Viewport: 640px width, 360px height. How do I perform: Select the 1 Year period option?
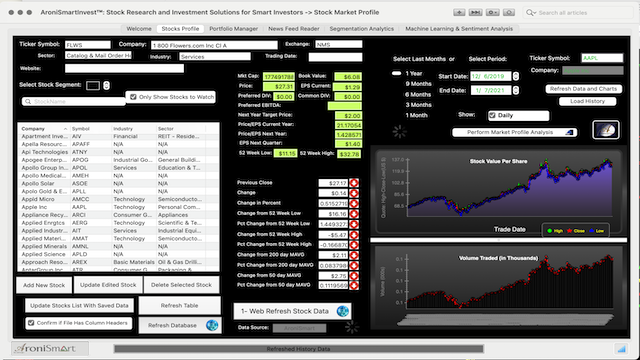pyautogui.click(x=413, y=73)
